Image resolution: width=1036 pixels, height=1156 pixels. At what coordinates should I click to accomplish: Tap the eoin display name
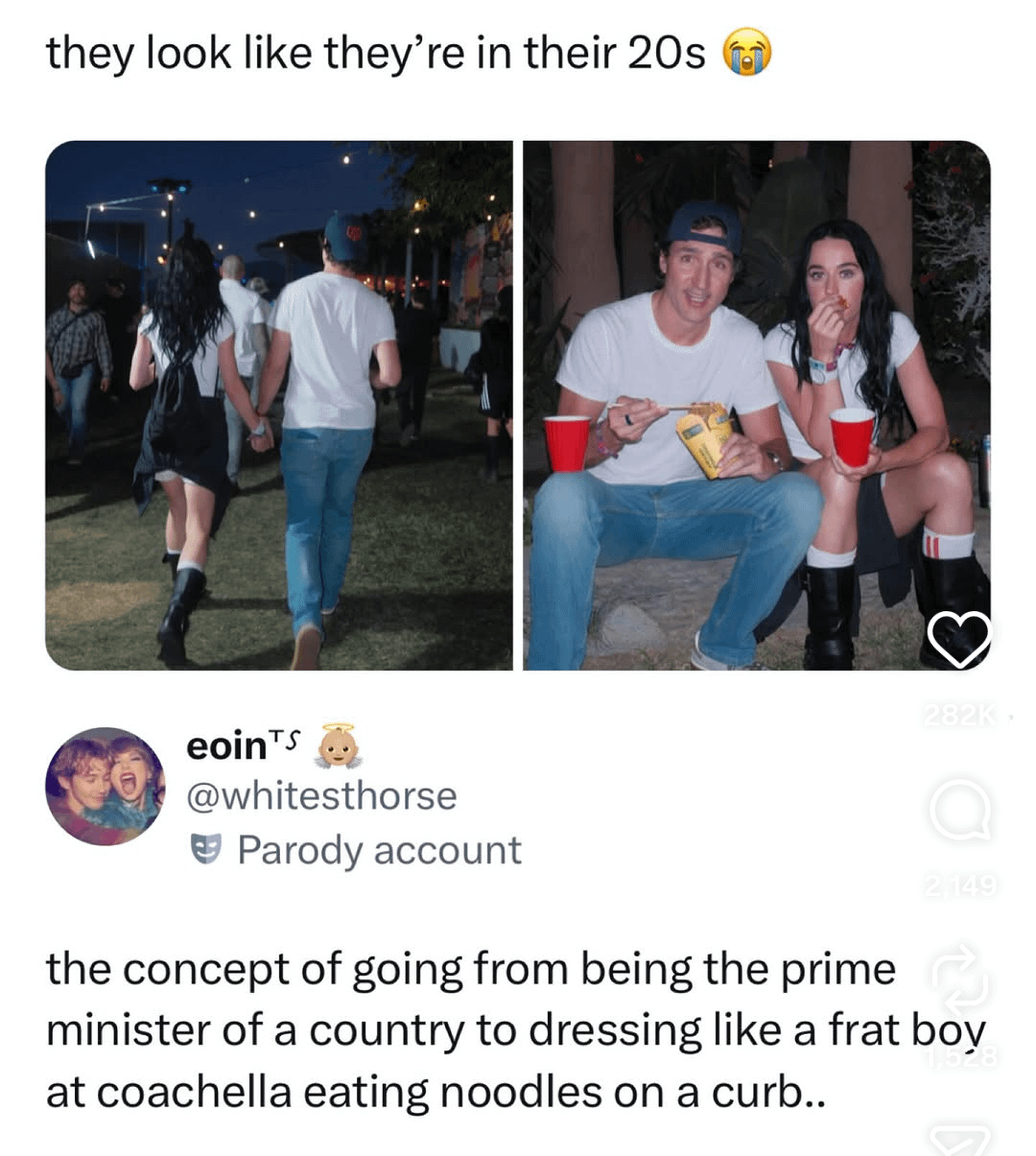[x=226, y=745]
